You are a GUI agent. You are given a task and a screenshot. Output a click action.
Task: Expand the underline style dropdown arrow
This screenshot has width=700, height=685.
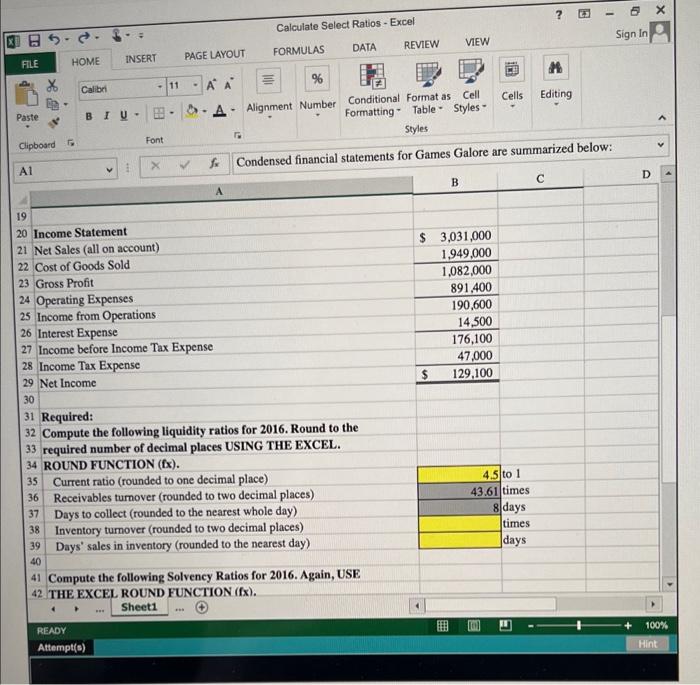tap(137, 115)
